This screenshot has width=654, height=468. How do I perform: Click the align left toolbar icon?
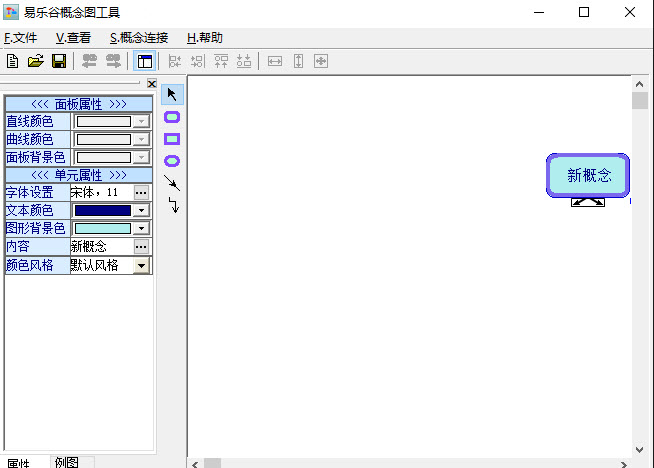click(x=174, y=61)
